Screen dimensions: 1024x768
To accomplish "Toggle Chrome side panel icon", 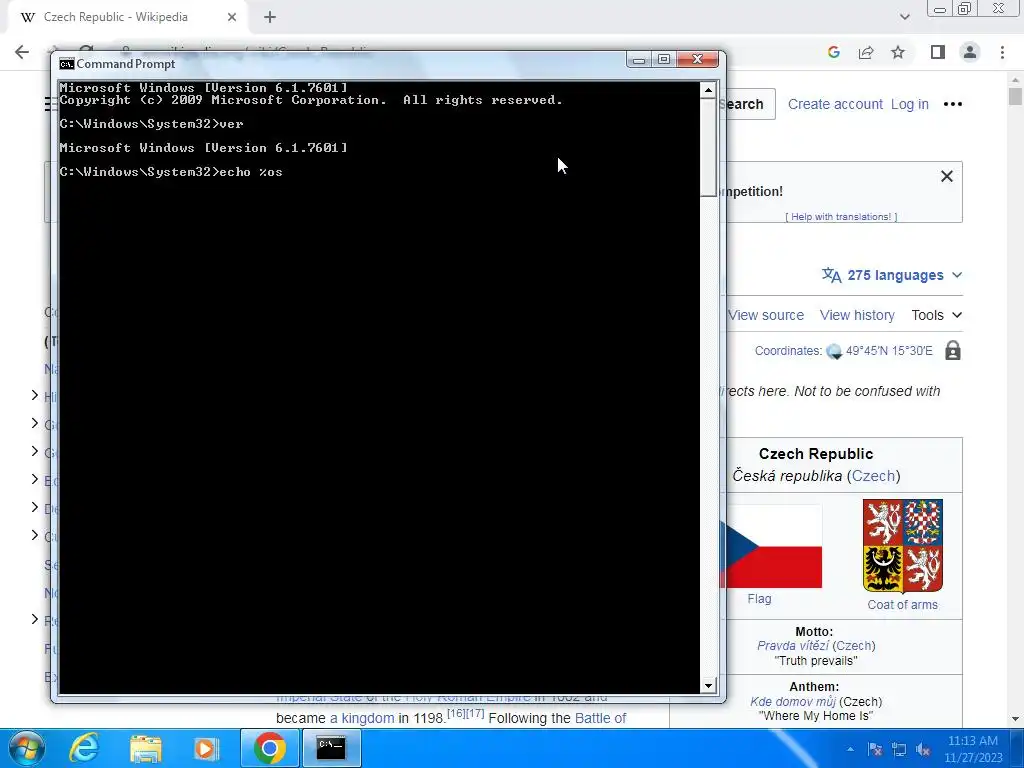I will coord(938,52).
